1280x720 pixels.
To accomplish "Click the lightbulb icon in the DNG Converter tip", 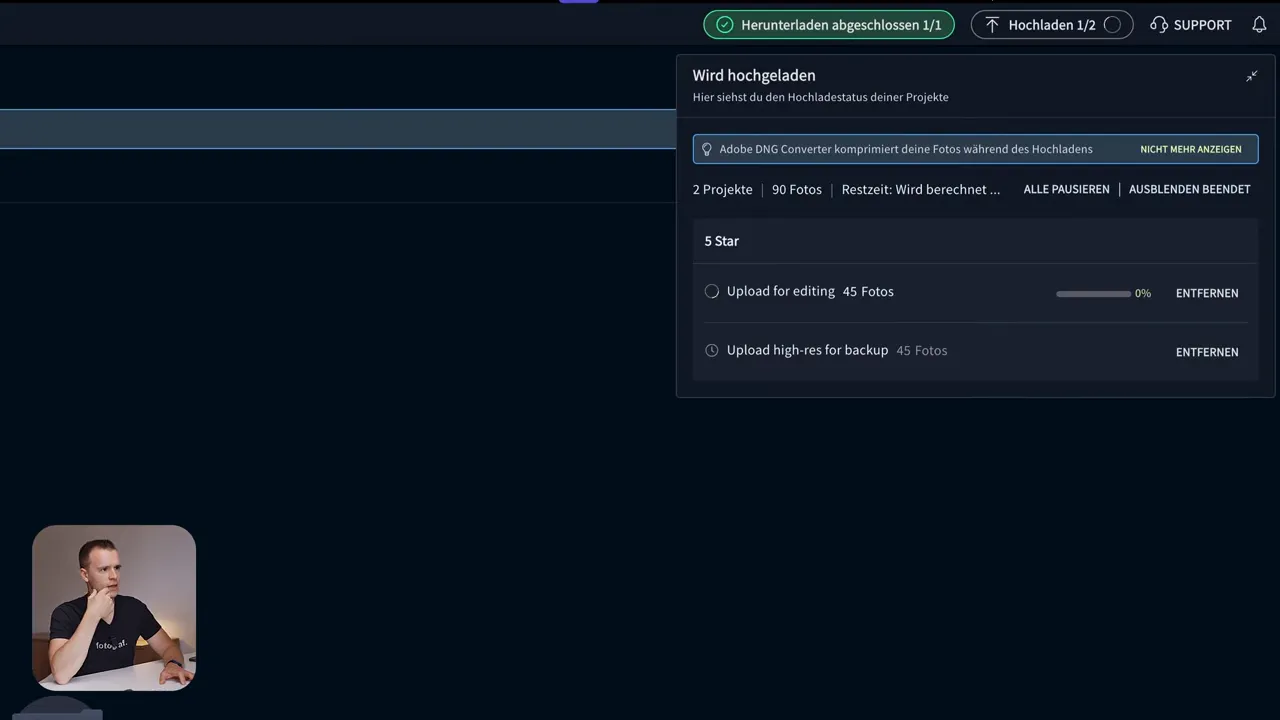I will coord(707,148).
